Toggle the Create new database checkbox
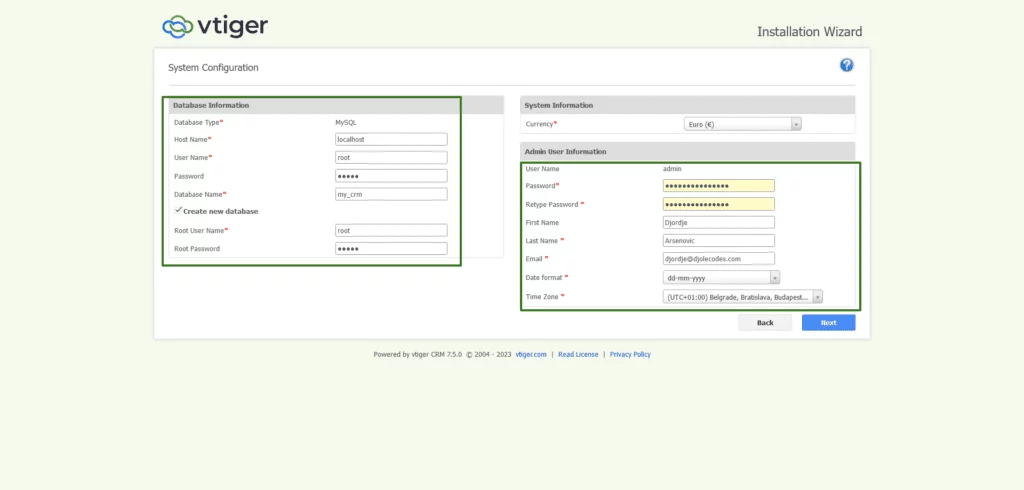This screenshot has height=490, width=1024. (x=178, y=210)
